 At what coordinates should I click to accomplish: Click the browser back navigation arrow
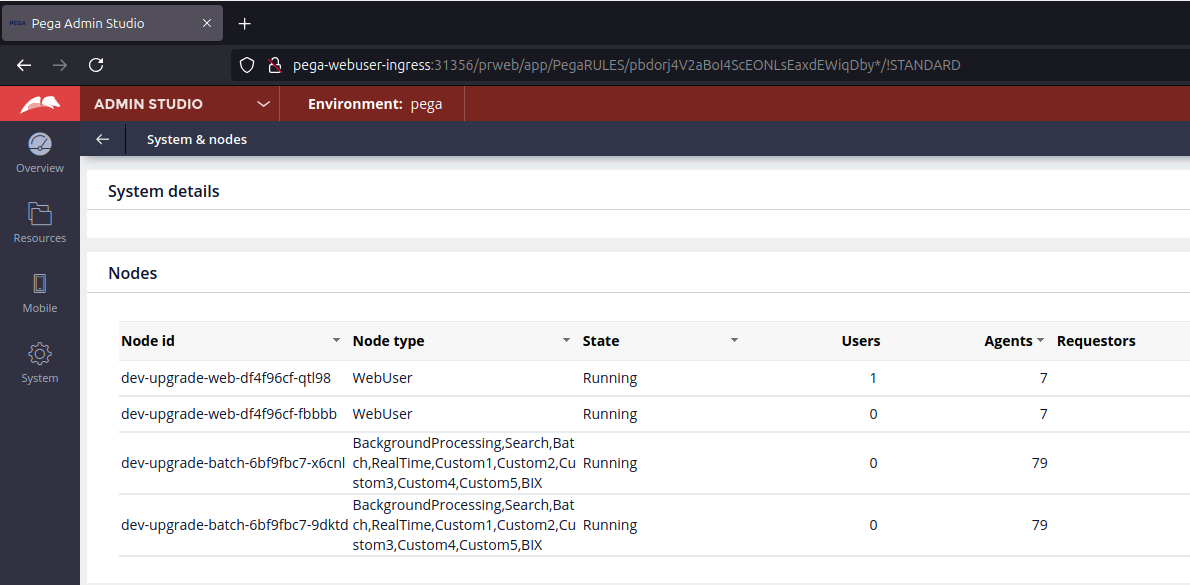pos(24,65)
